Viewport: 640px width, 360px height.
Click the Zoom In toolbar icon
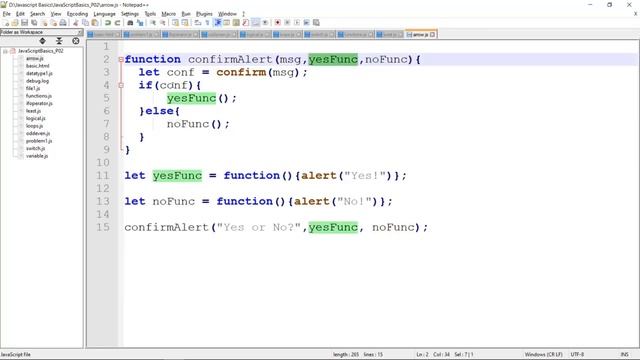pyautogui.click(x=153, y=23)
